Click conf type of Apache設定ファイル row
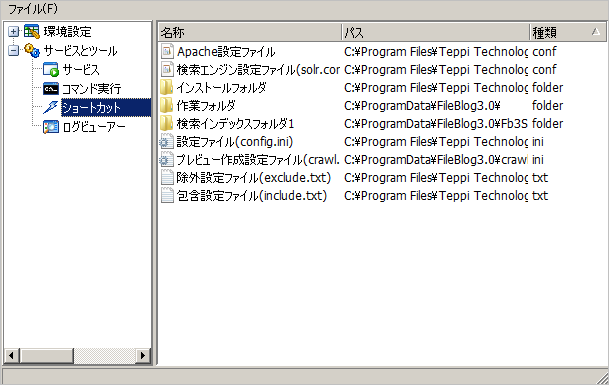 [x=544, y=51]
